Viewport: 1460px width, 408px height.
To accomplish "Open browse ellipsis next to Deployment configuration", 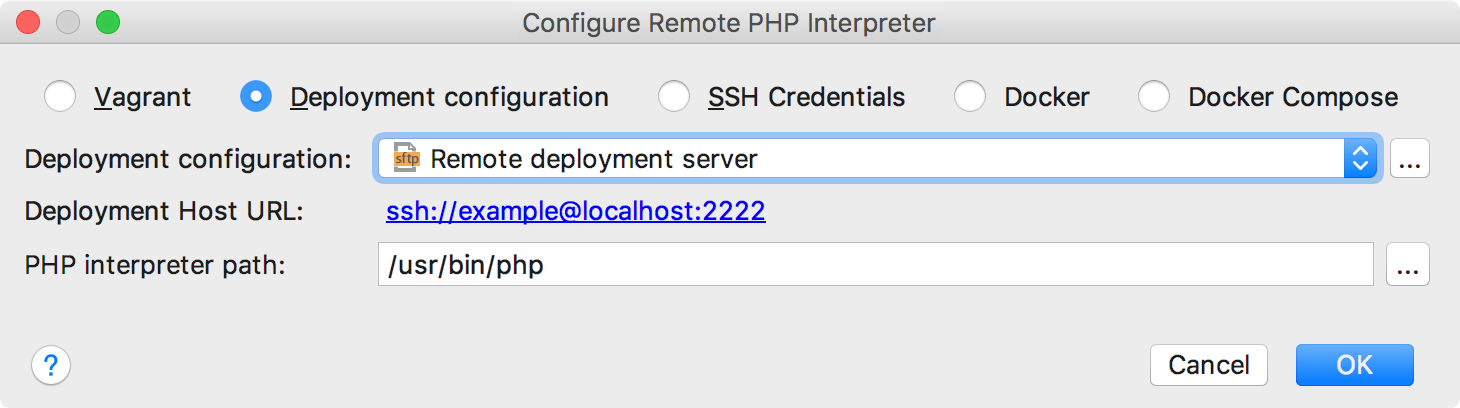I will pyautogui.click(x=1409, y=159).
